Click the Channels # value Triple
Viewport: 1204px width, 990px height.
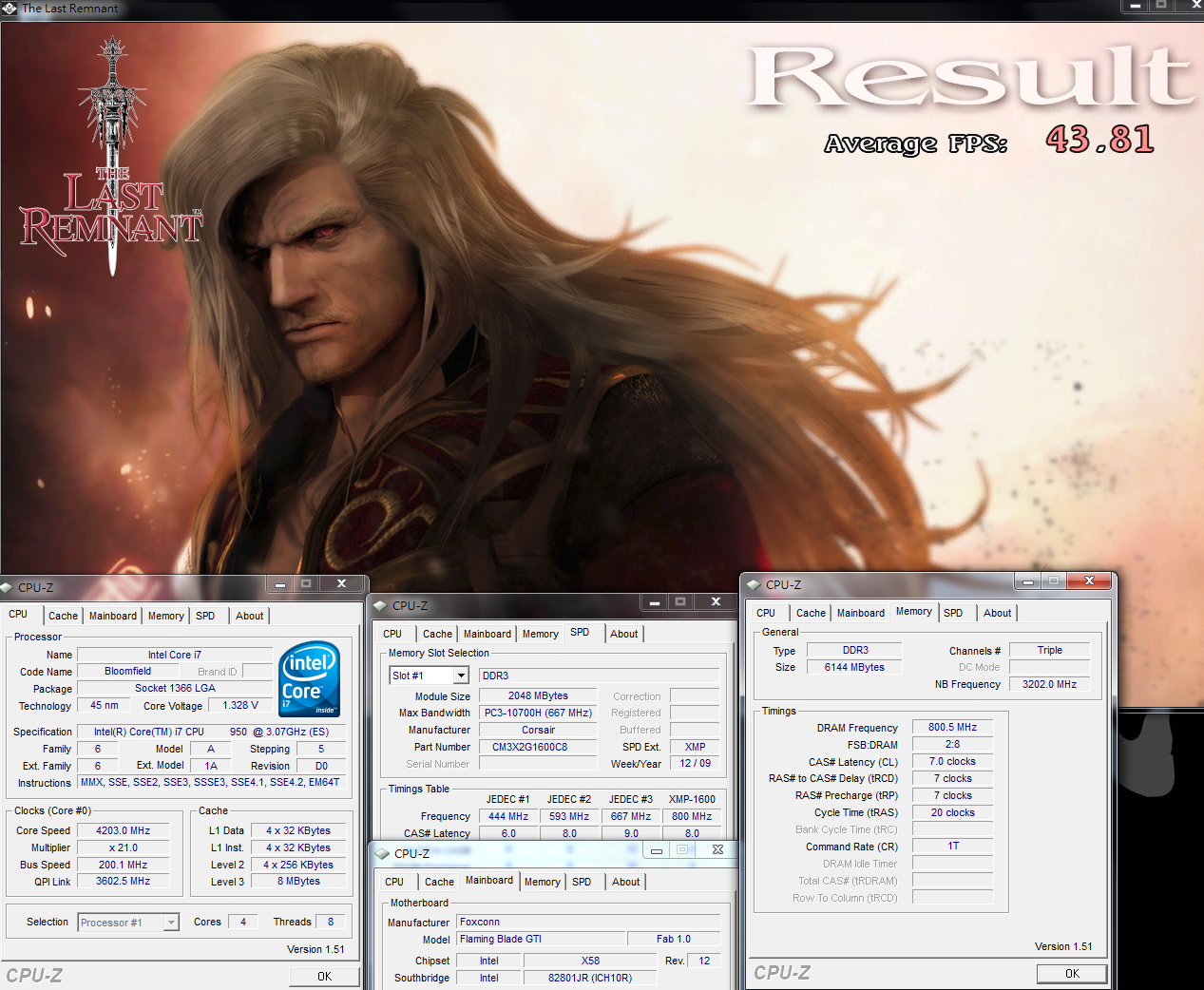coord(1050,650)
